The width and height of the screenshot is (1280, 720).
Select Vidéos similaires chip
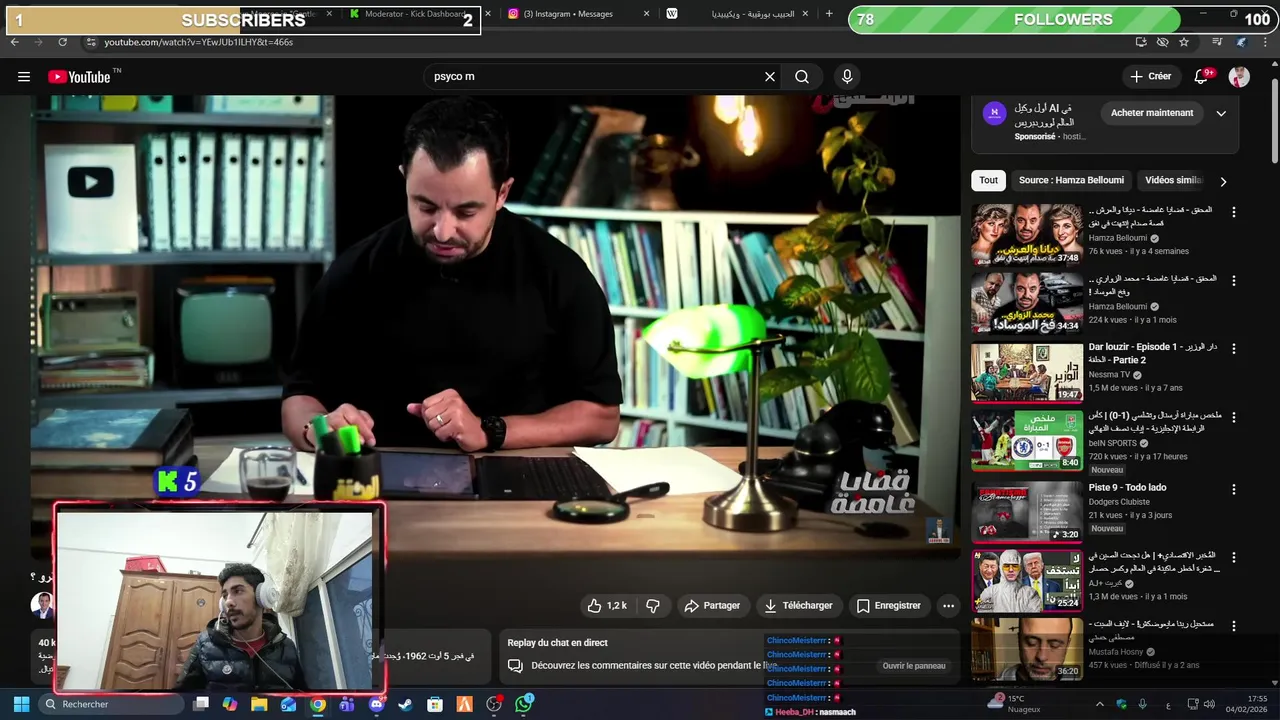(1174, 180)
